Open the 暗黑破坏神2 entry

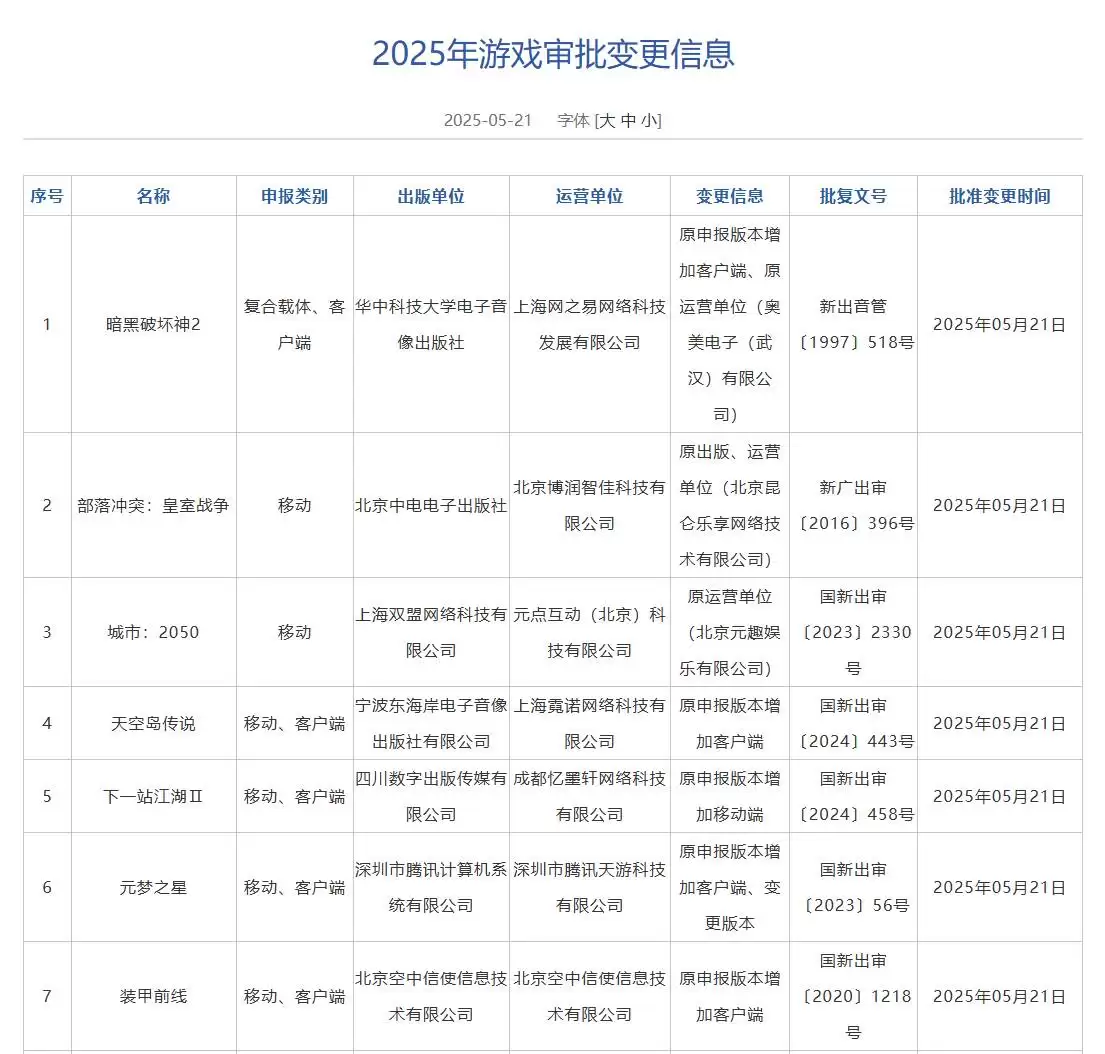[x=153, y=323]
